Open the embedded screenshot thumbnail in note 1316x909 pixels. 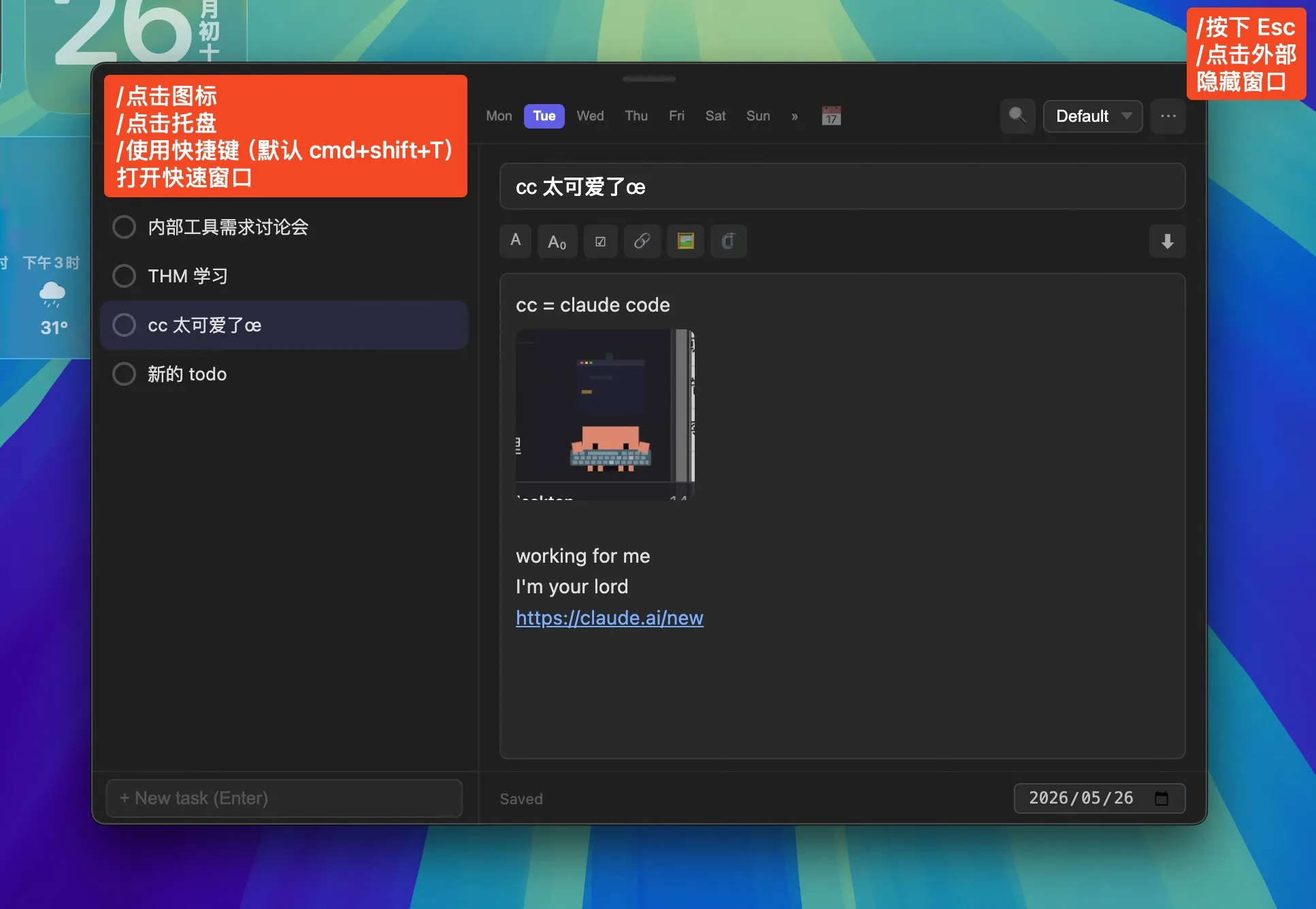pyautogui.click(x=605, y=414)
